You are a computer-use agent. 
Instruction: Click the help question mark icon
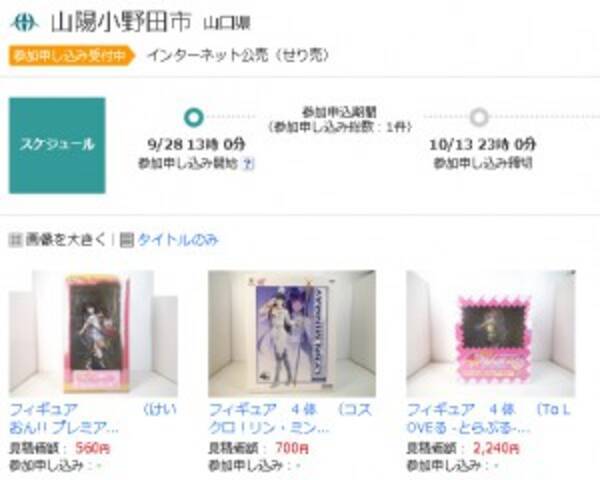point(248,164)
